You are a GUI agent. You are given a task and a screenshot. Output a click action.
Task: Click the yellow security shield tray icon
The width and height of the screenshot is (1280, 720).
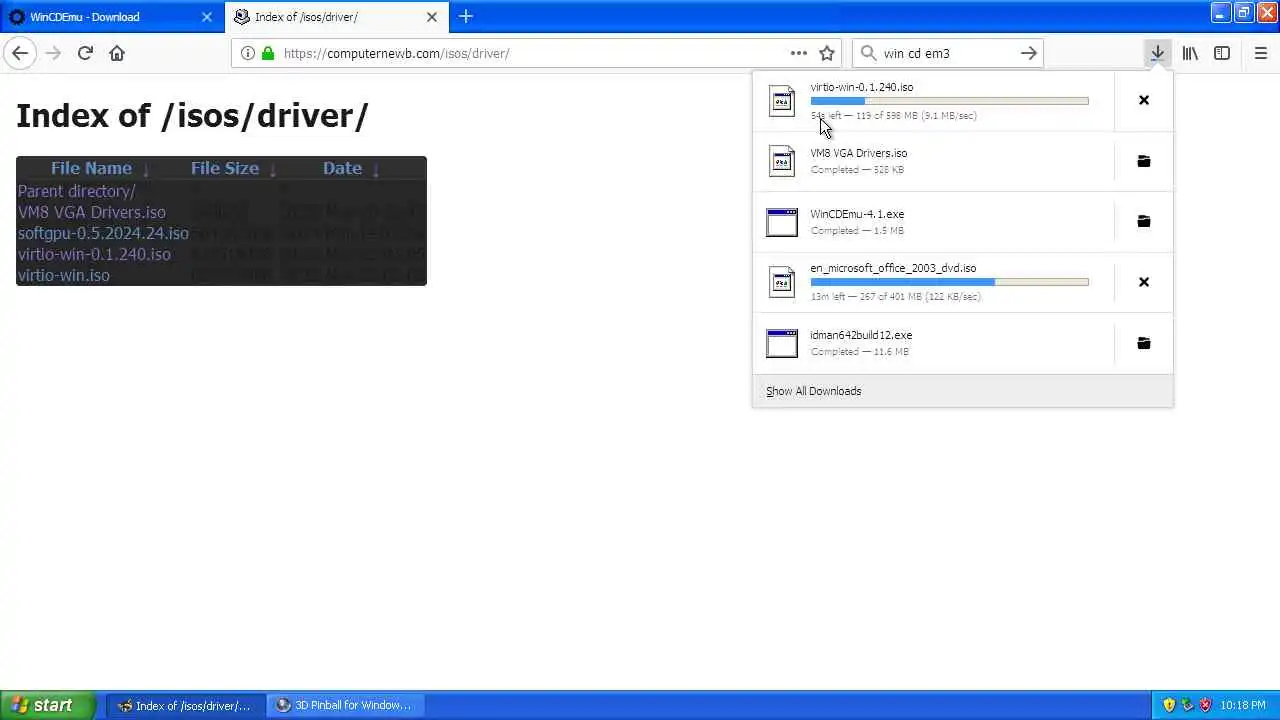[1169, 705]
